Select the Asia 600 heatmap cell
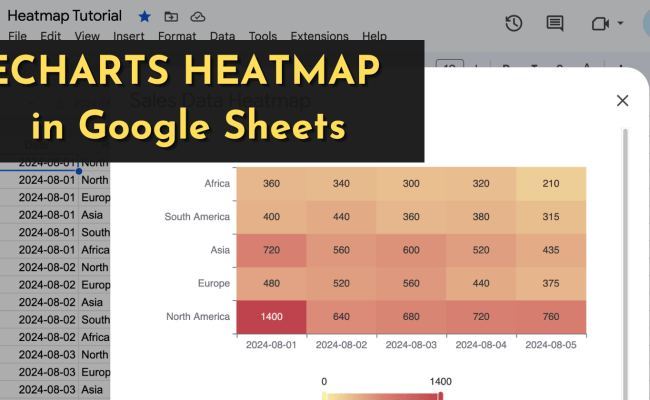Viewport: 650px width, 400px height. (411, 250)
